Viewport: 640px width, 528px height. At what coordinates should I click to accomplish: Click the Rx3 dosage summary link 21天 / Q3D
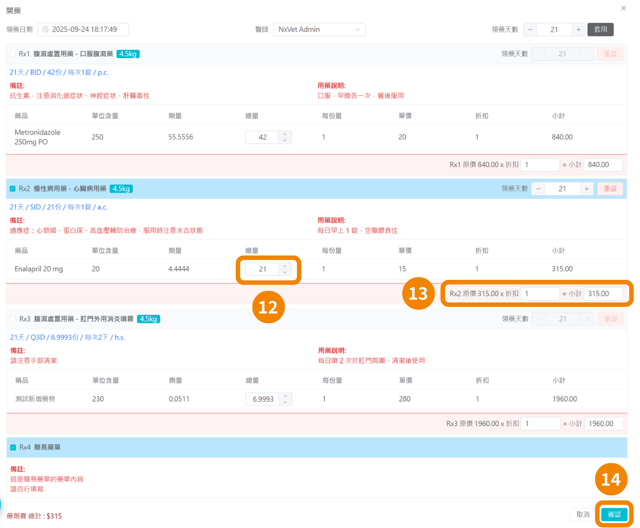click(67, 337)
